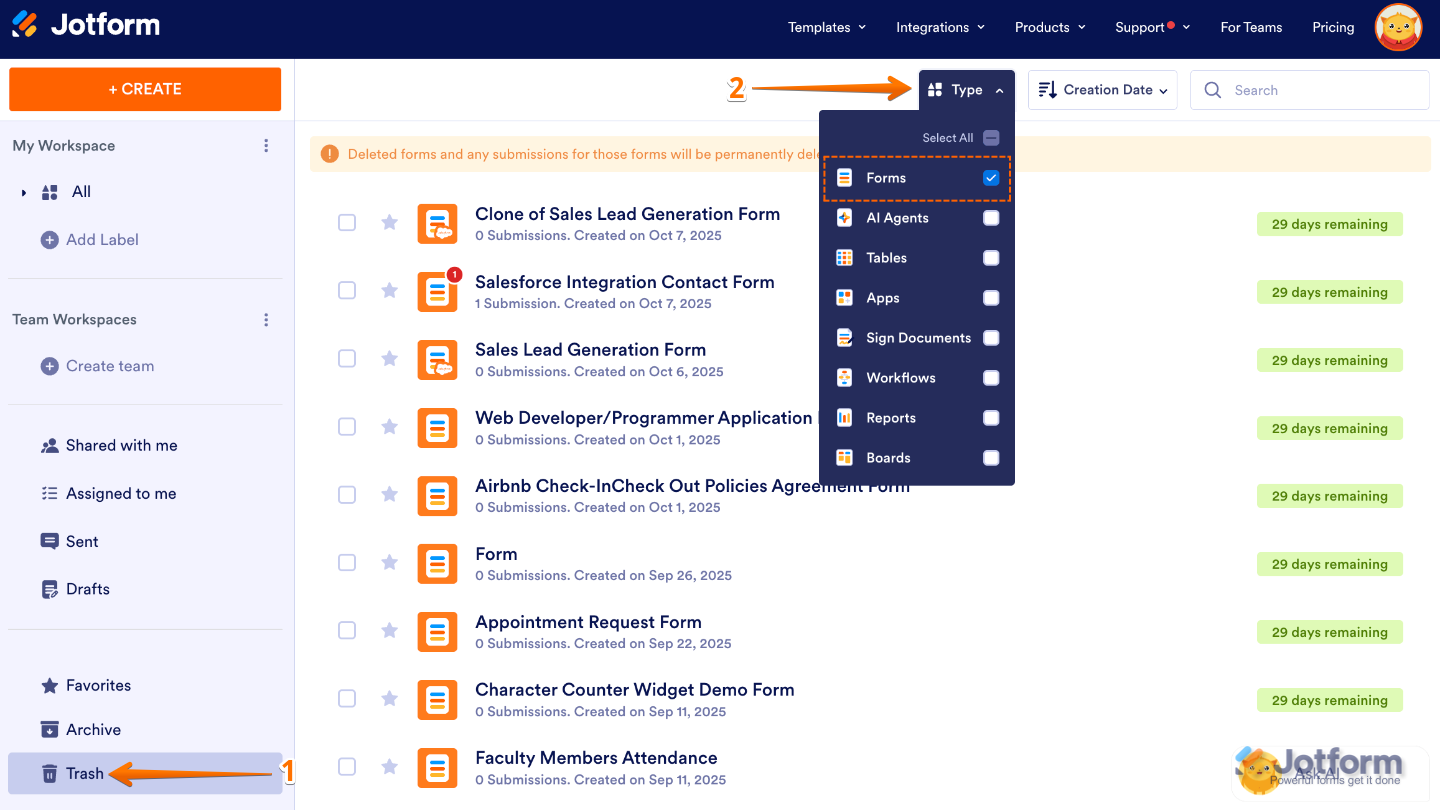Image resolution: width=1440 pixels, height=810 pixels.
Task: Open the Favorites section
Action: 98,686
